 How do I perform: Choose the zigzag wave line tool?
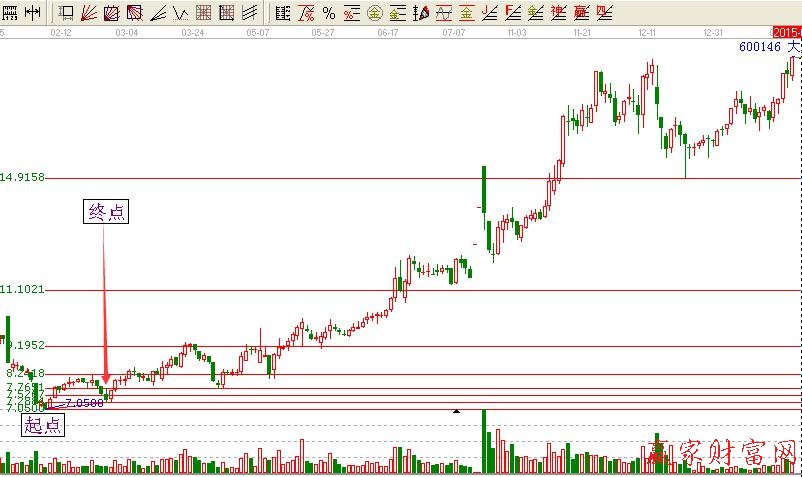[x=180, y=13]
